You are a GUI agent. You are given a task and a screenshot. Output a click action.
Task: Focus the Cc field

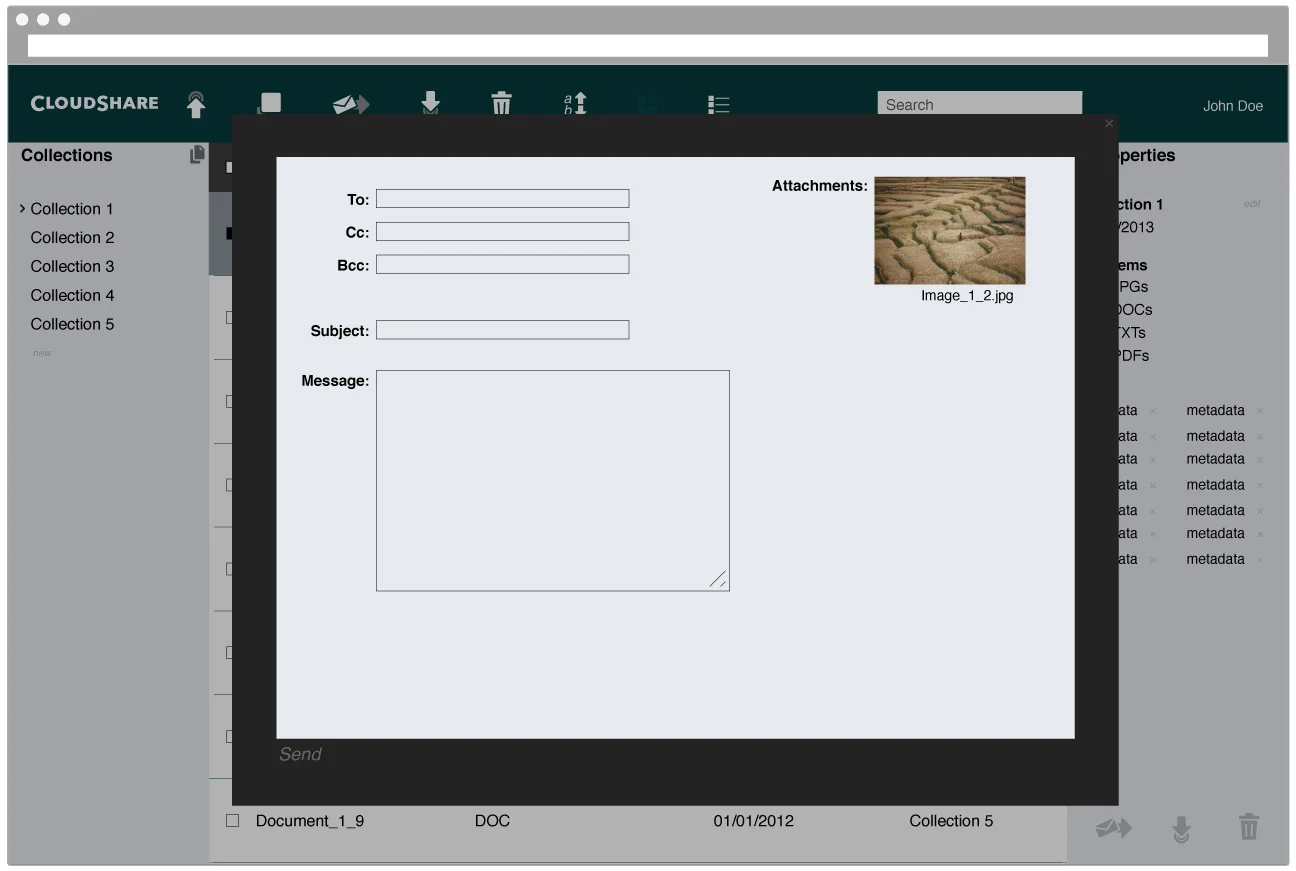[x=503, y=232]
